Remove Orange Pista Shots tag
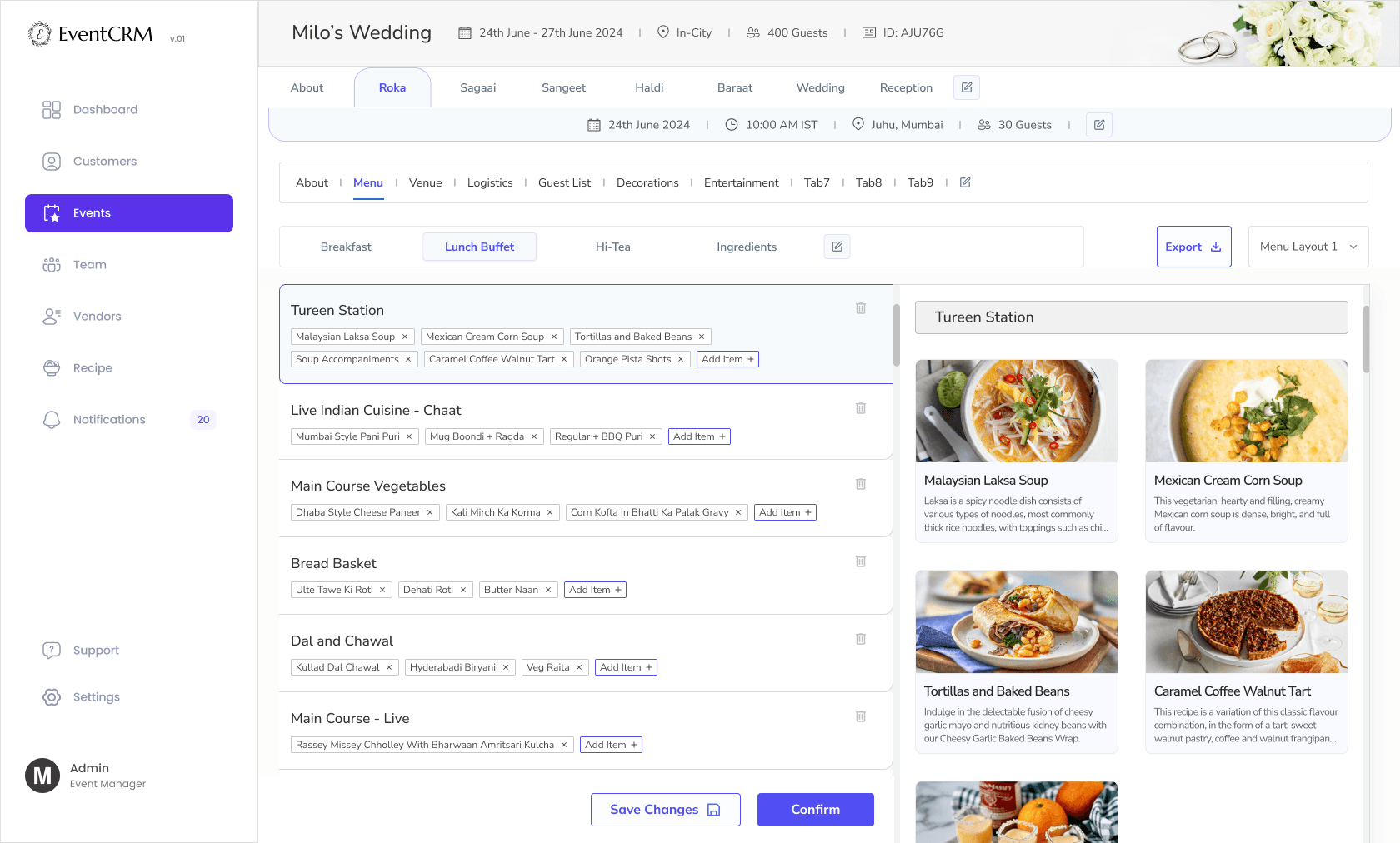 coord(681,359)
